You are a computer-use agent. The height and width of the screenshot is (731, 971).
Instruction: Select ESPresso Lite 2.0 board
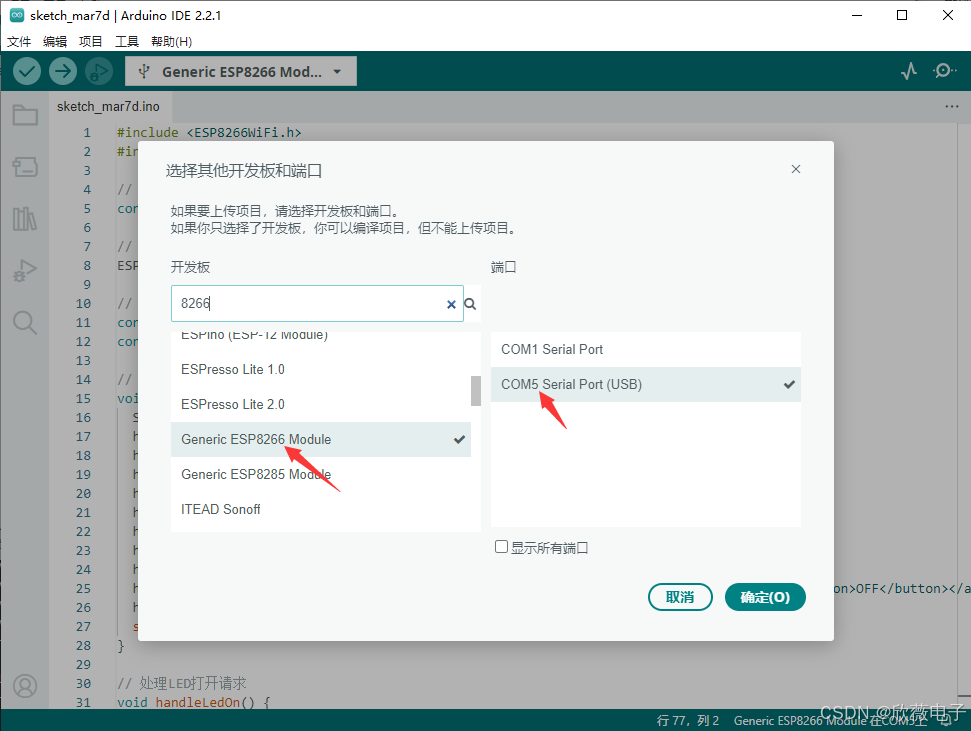tap(321, 405)
